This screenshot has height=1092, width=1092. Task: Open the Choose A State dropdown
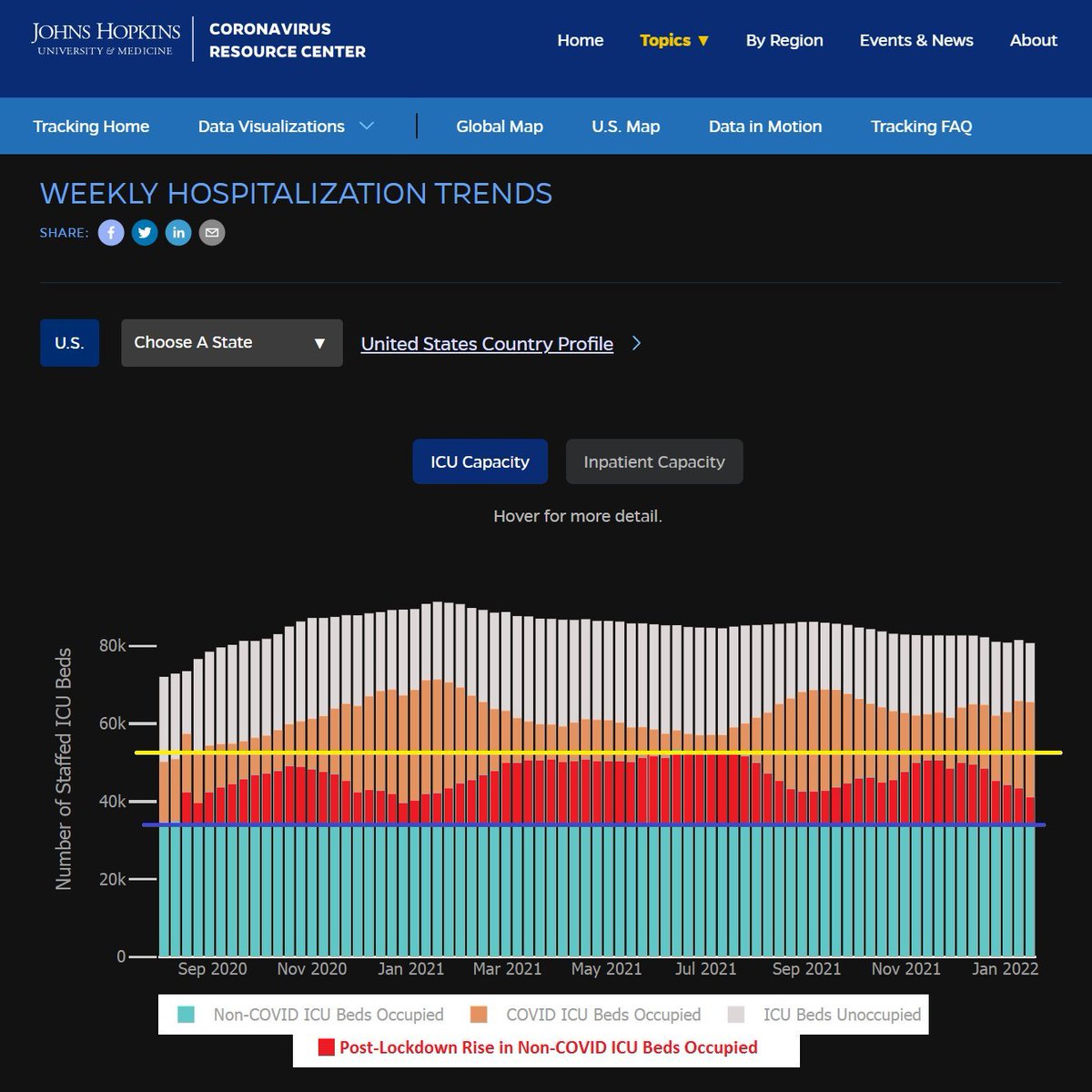(232, 343)
